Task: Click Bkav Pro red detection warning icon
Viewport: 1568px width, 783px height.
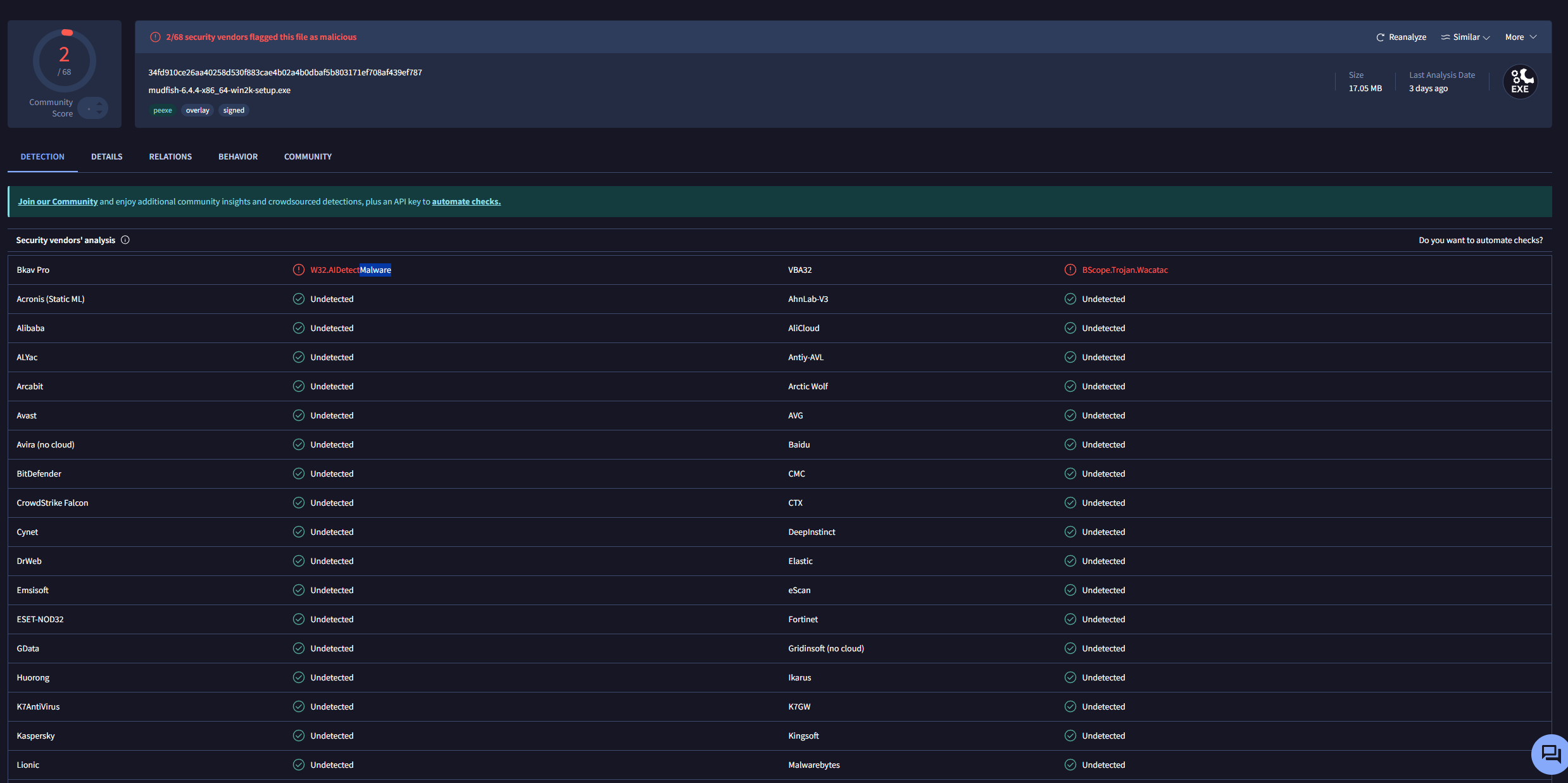Action: coord(299,270)
